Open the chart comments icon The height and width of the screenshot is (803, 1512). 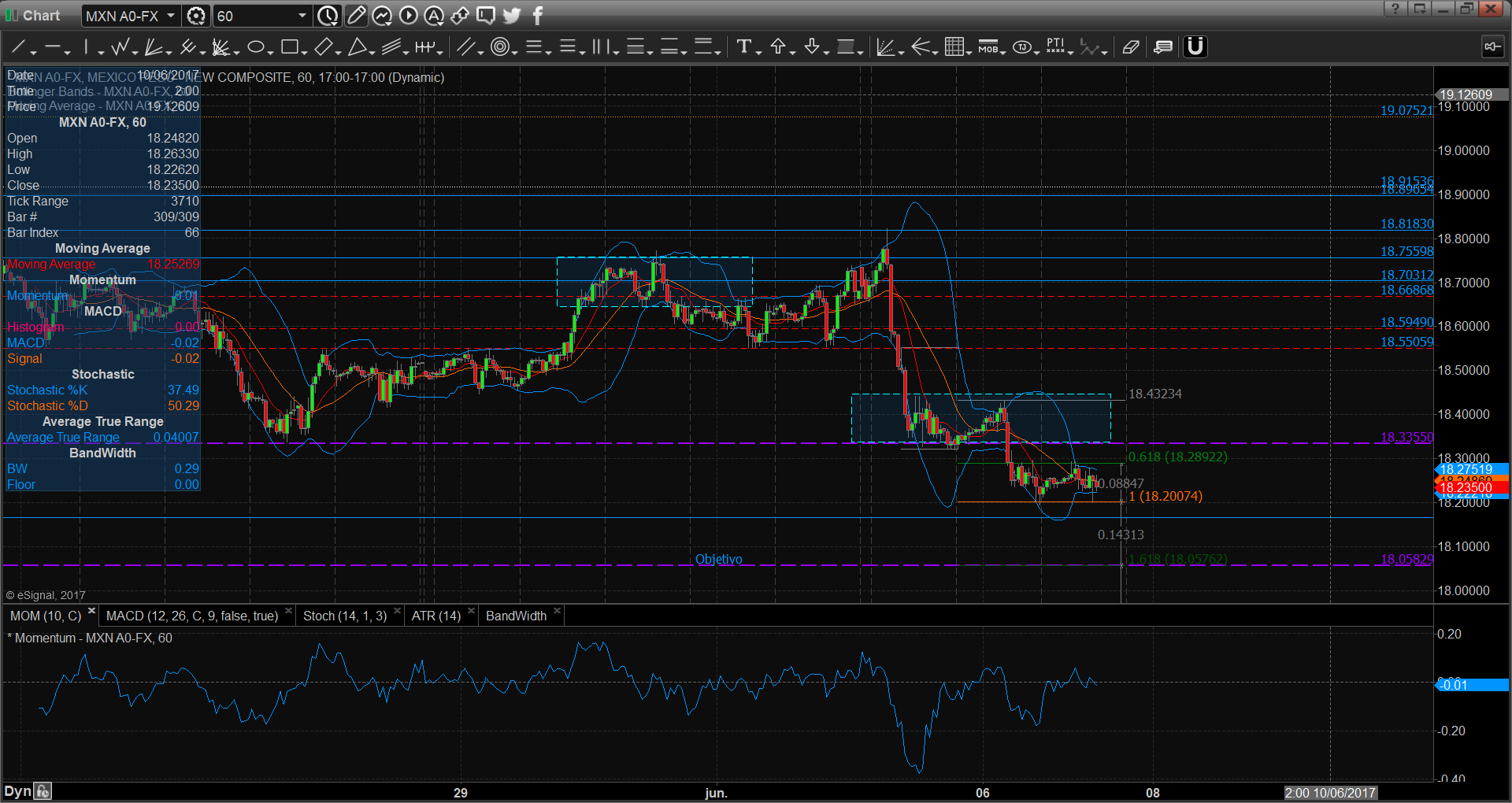1163,47
